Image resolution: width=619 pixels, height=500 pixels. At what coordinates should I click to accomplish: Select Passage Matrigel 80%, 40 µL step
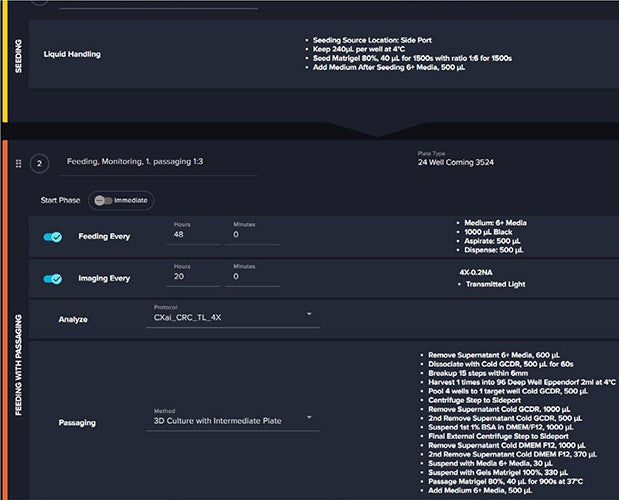(x=505, y=482)
